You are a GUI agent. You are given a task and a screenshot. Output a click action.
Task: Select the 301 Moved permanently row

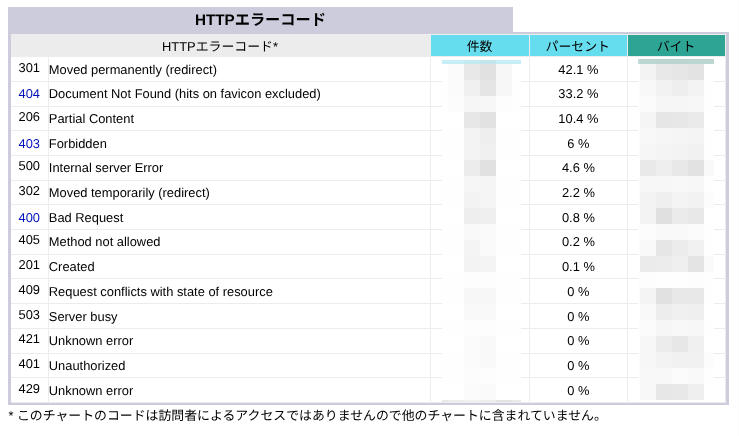(368, 69)
